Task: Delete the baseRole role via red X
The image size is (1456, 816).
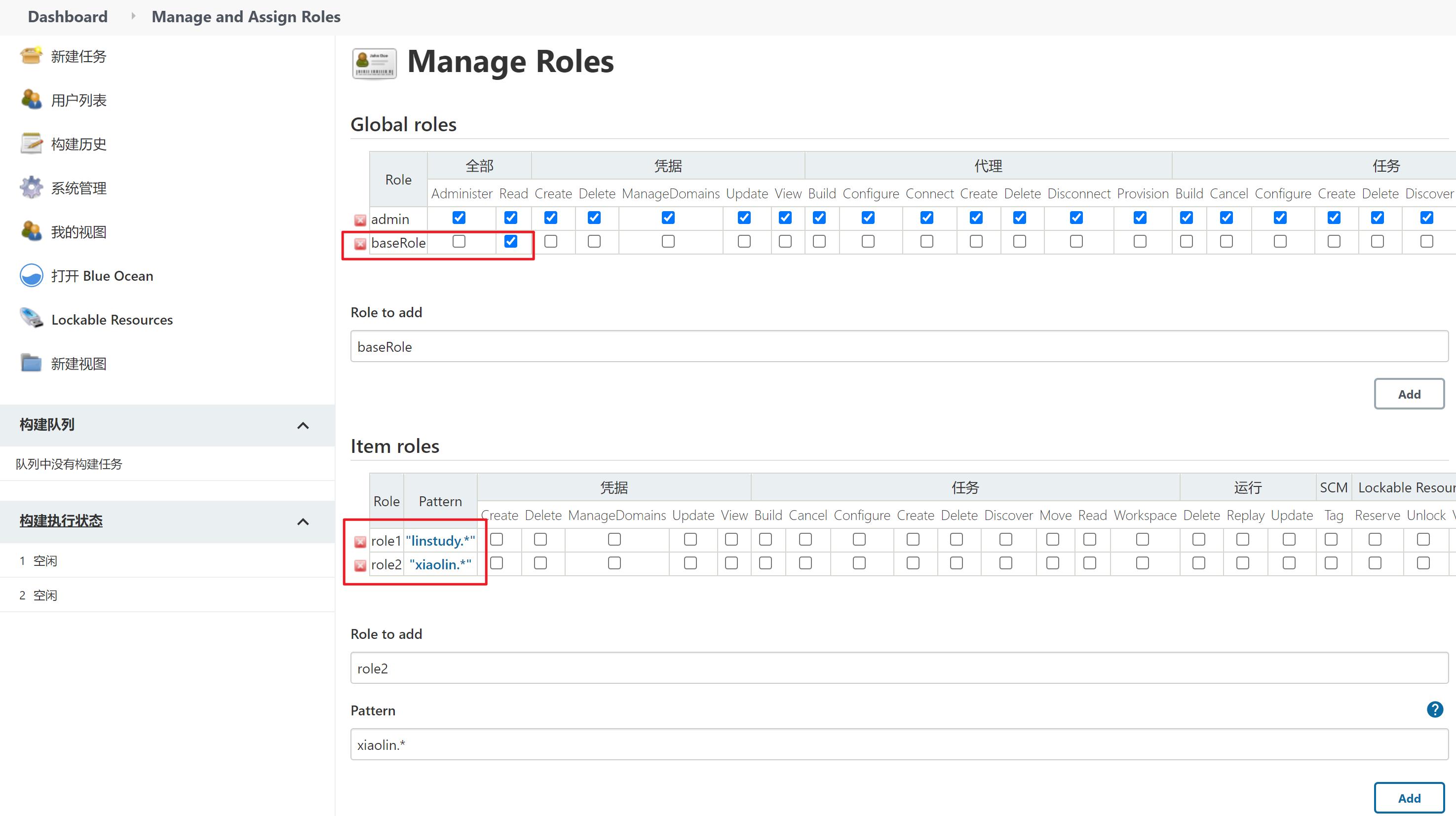Action: tap(360, 244)
